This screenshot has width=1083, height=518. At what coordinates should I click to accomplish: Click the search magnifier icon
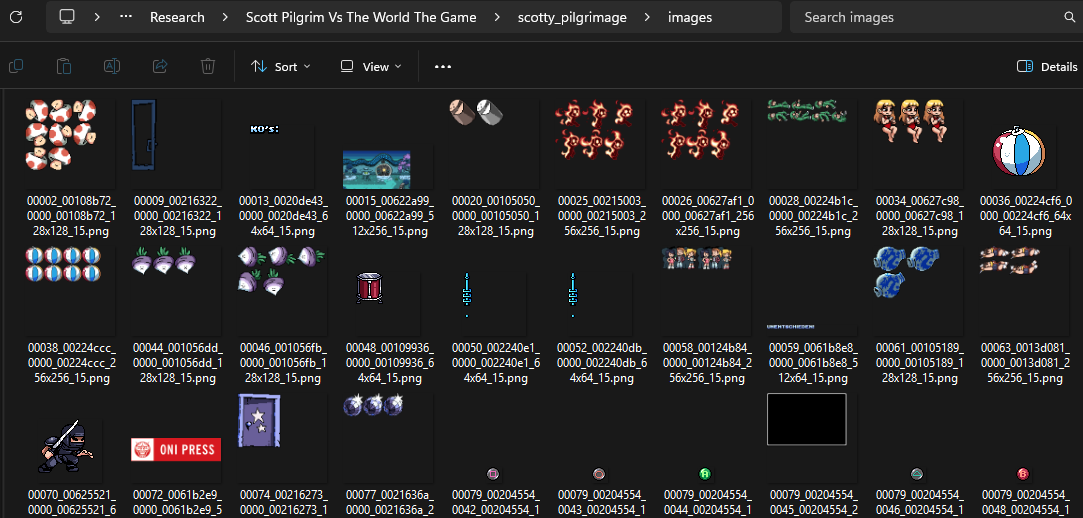1070,17
